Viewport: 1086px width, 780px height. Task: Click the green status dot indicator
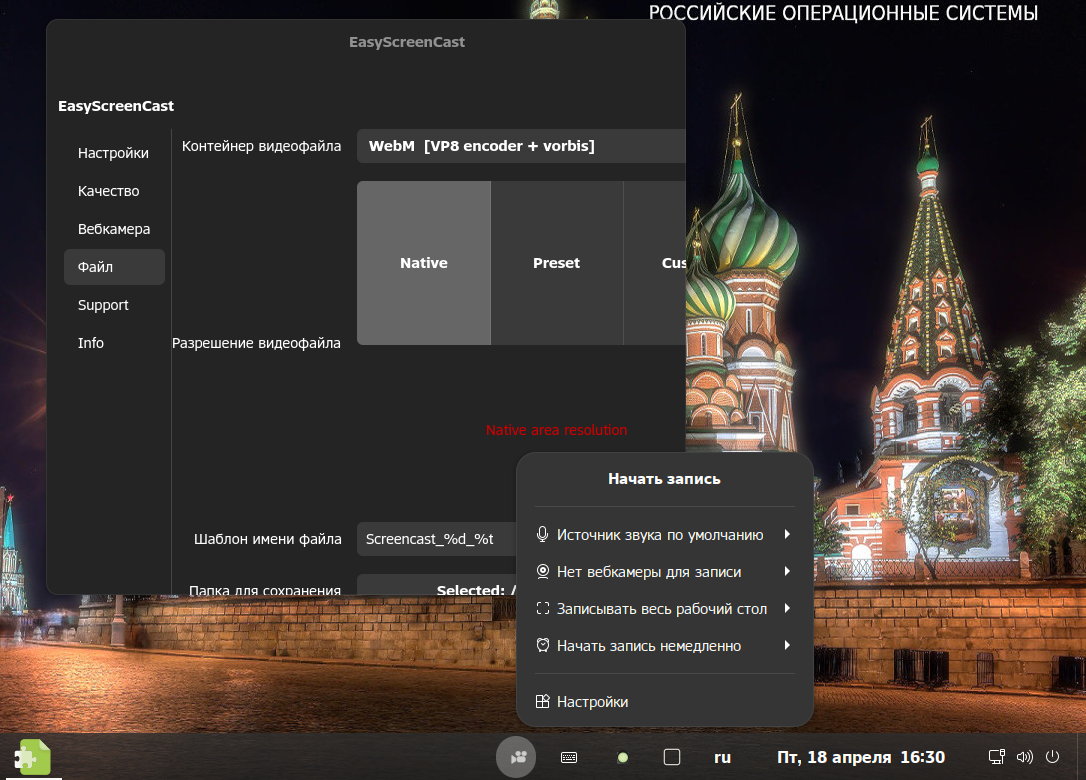coord(622,757)
